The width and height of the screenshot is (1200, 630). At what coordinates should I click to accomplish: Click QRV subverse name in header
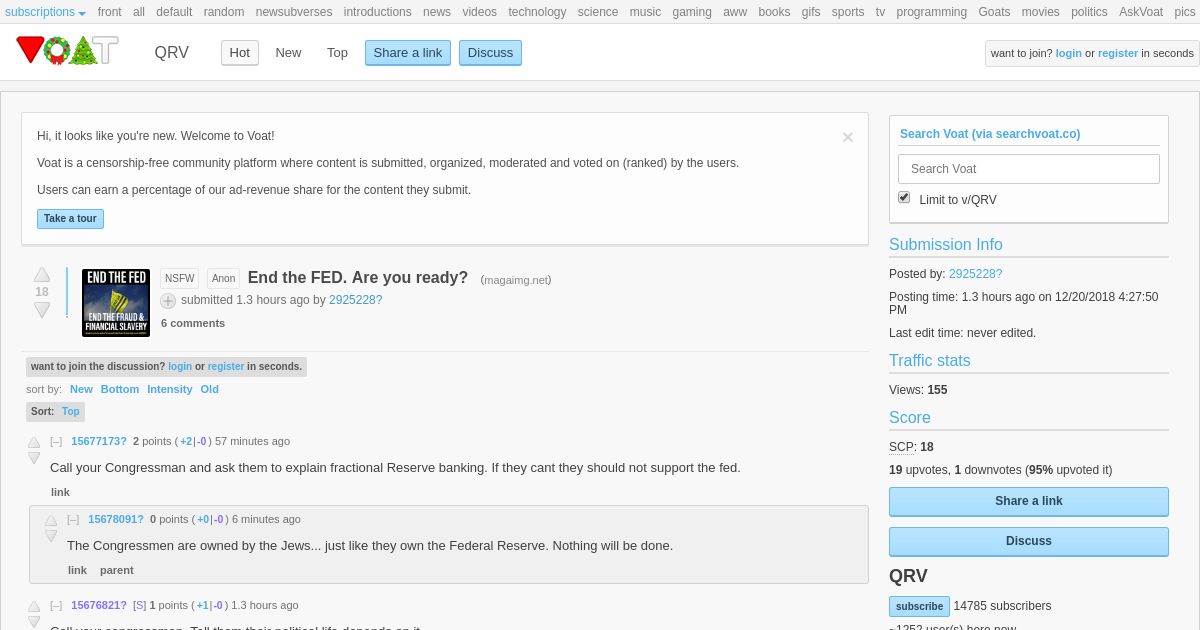pyautogui.click(x=171, y=53)
